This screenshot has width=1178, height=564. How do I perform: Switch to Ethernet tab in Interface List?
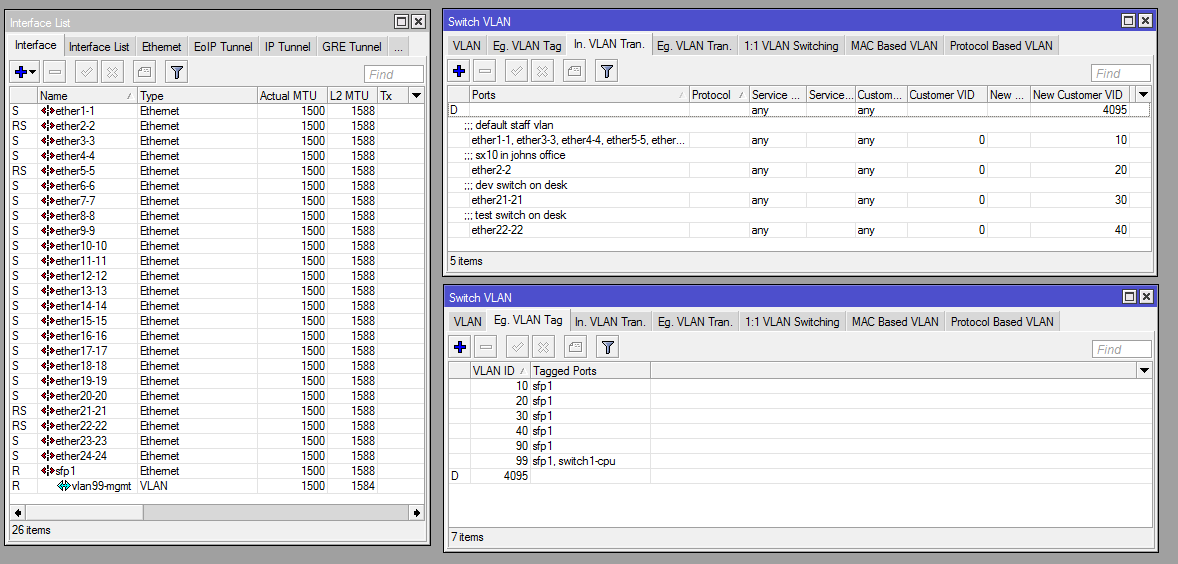coord(162,47)
